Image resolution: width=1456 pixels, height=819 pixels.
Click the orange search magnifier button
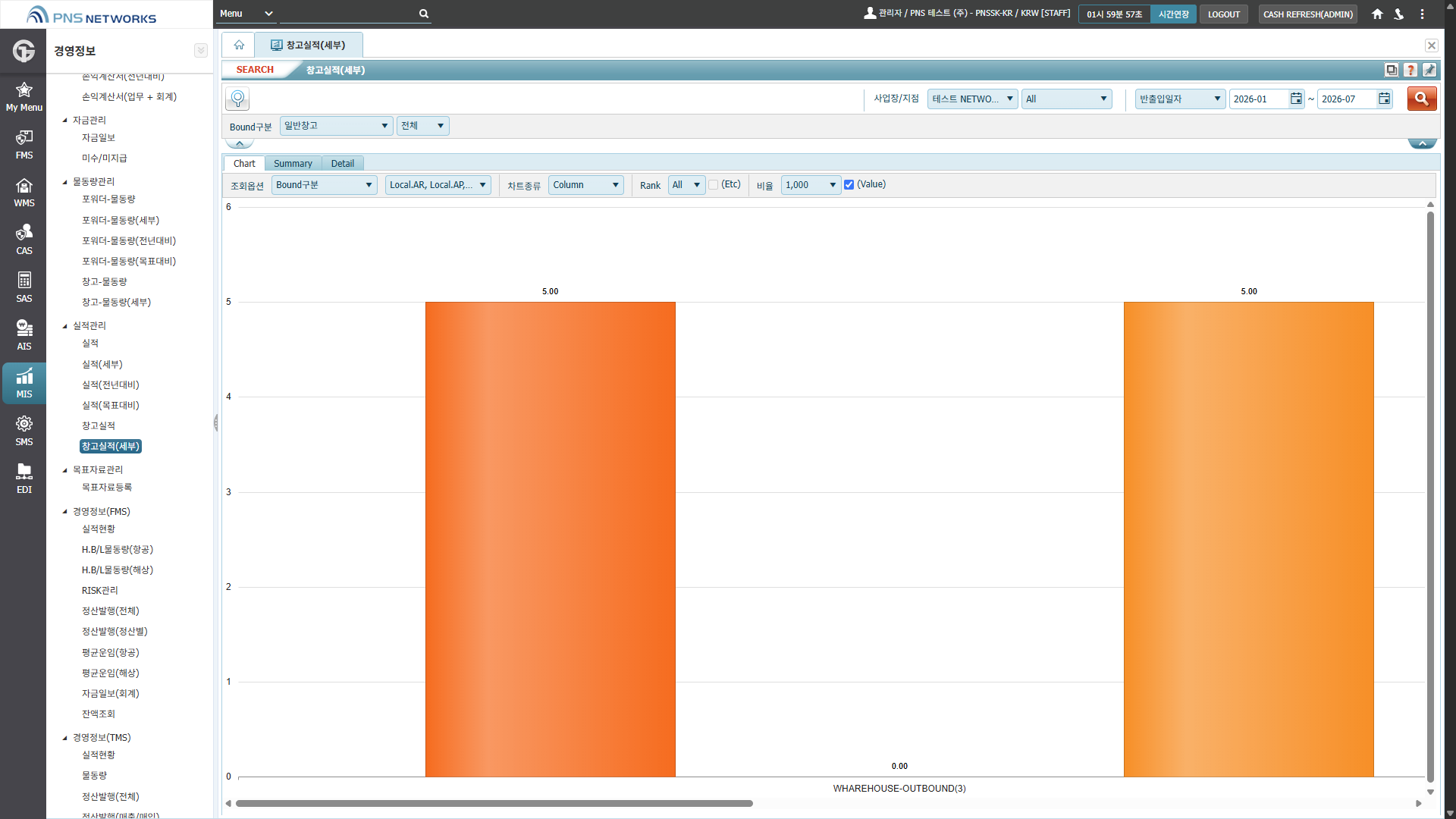tap(1422, 99)
